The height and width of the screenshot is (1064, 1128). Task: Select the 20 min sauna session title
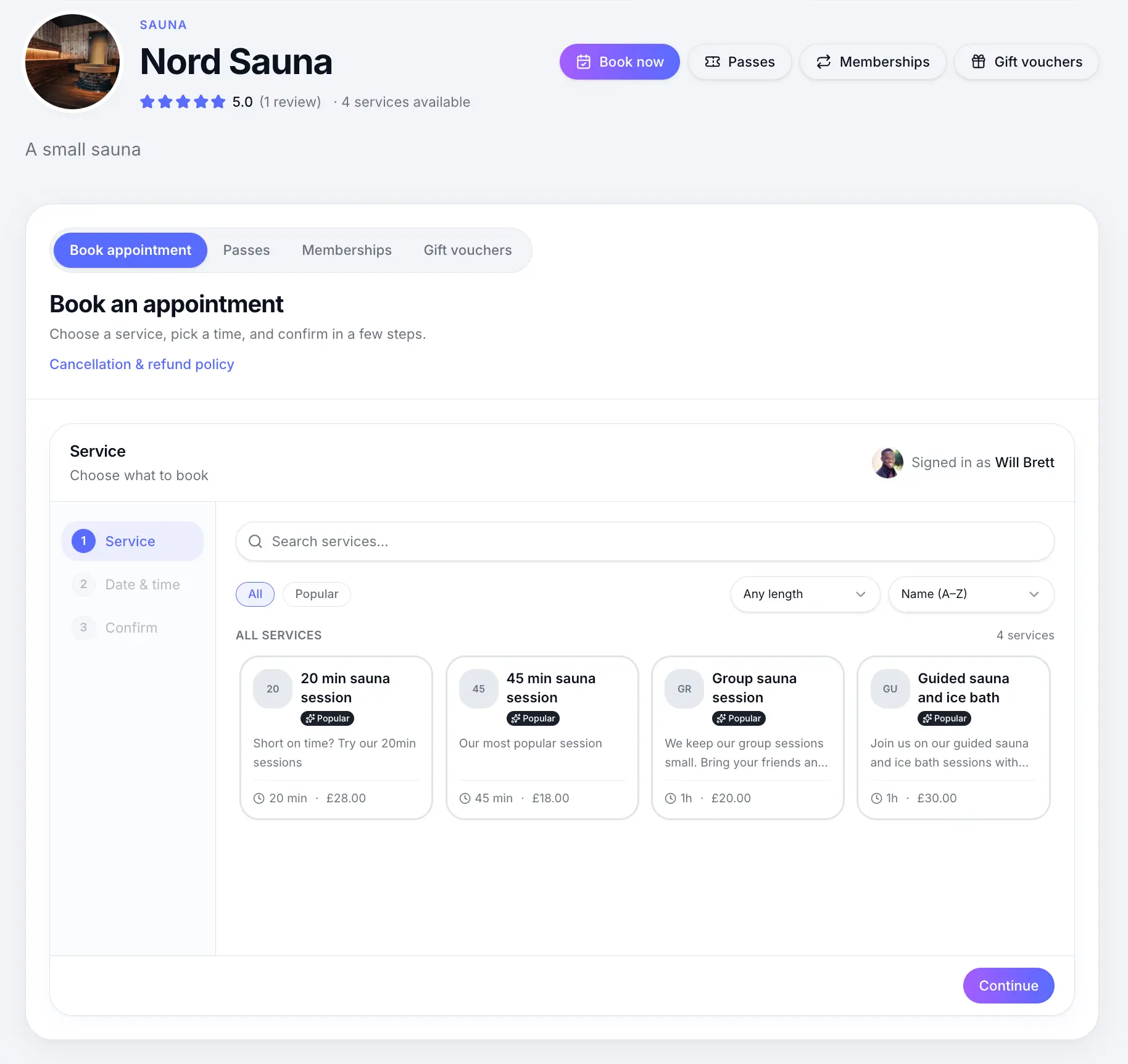click(x=346, y=688)
